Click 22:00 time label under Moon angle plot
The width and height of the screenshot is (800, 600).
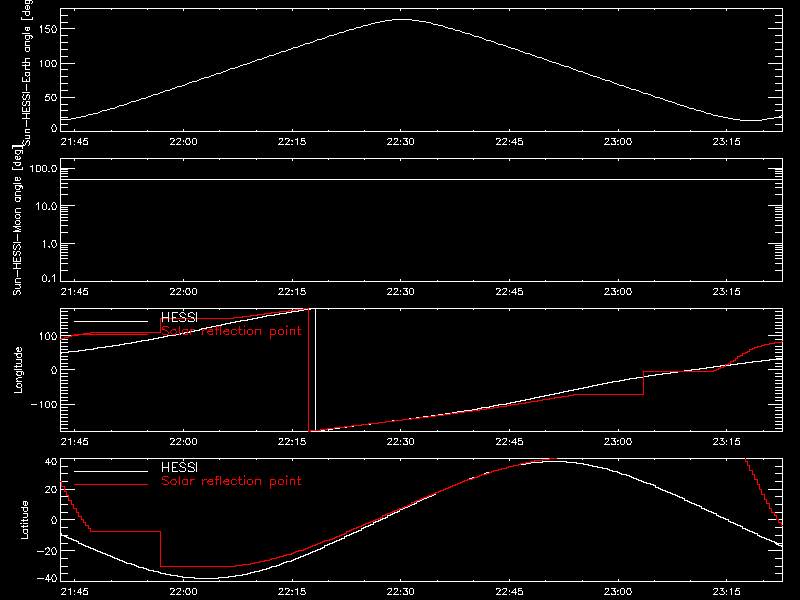[183, 292]
